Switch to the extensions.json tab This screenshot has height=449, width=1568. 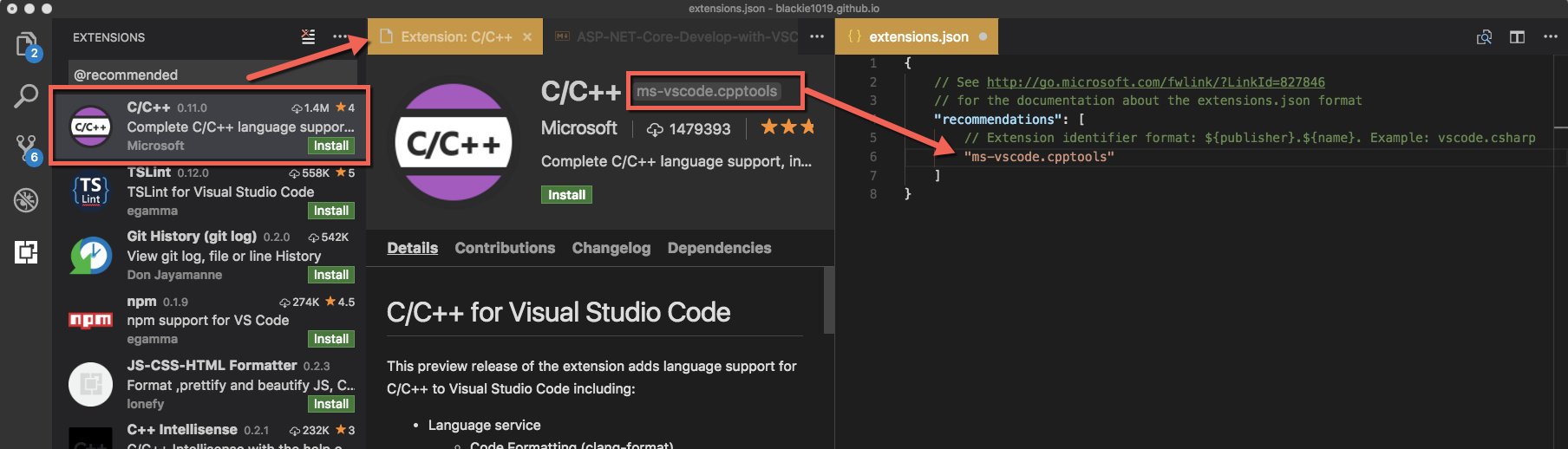(x=918, y=37)
